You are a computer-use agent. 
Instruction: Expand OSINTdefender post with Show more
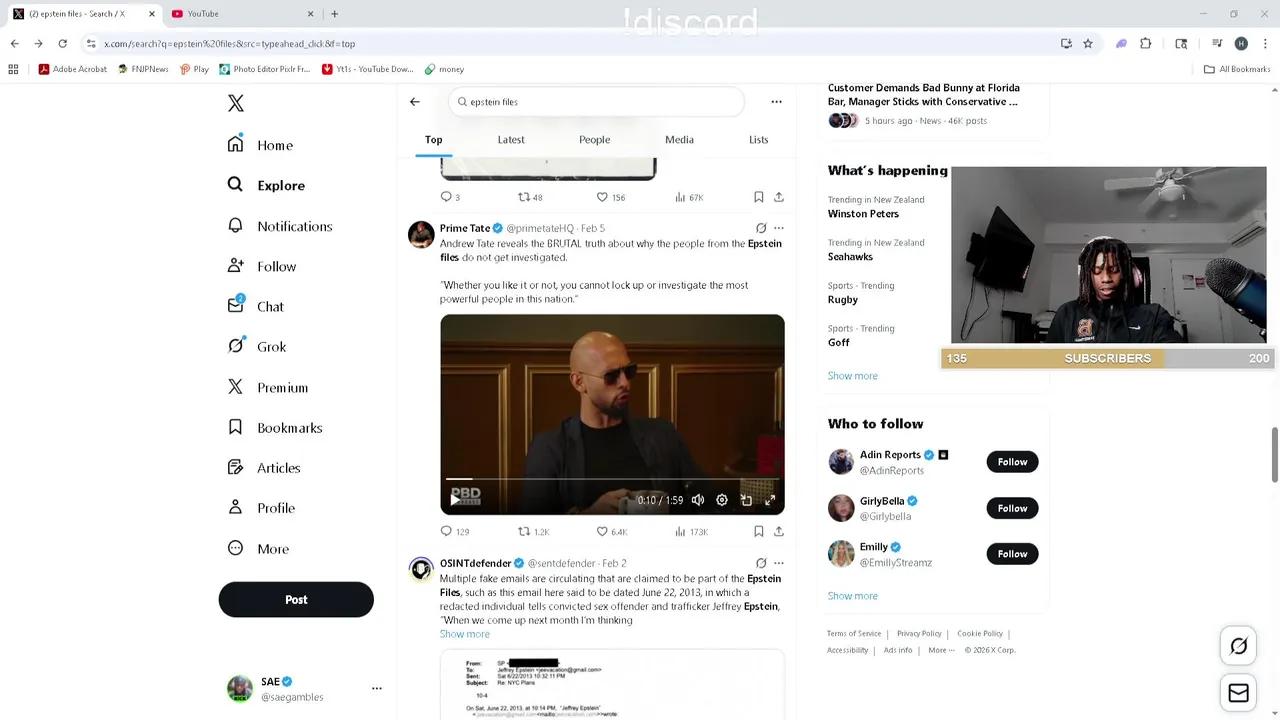(465, 634)
